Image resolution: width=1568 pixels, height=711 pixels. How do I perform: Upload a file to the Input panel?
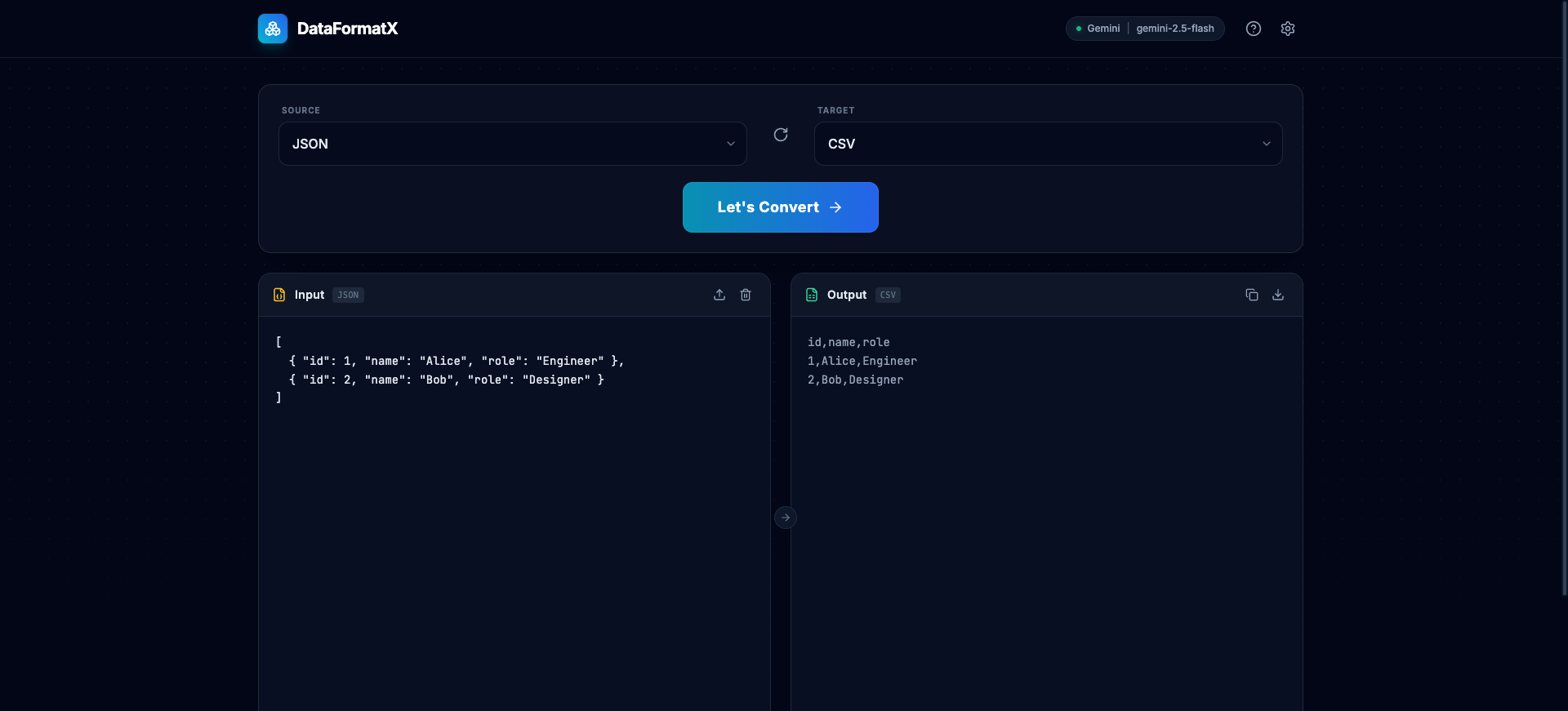719,295
